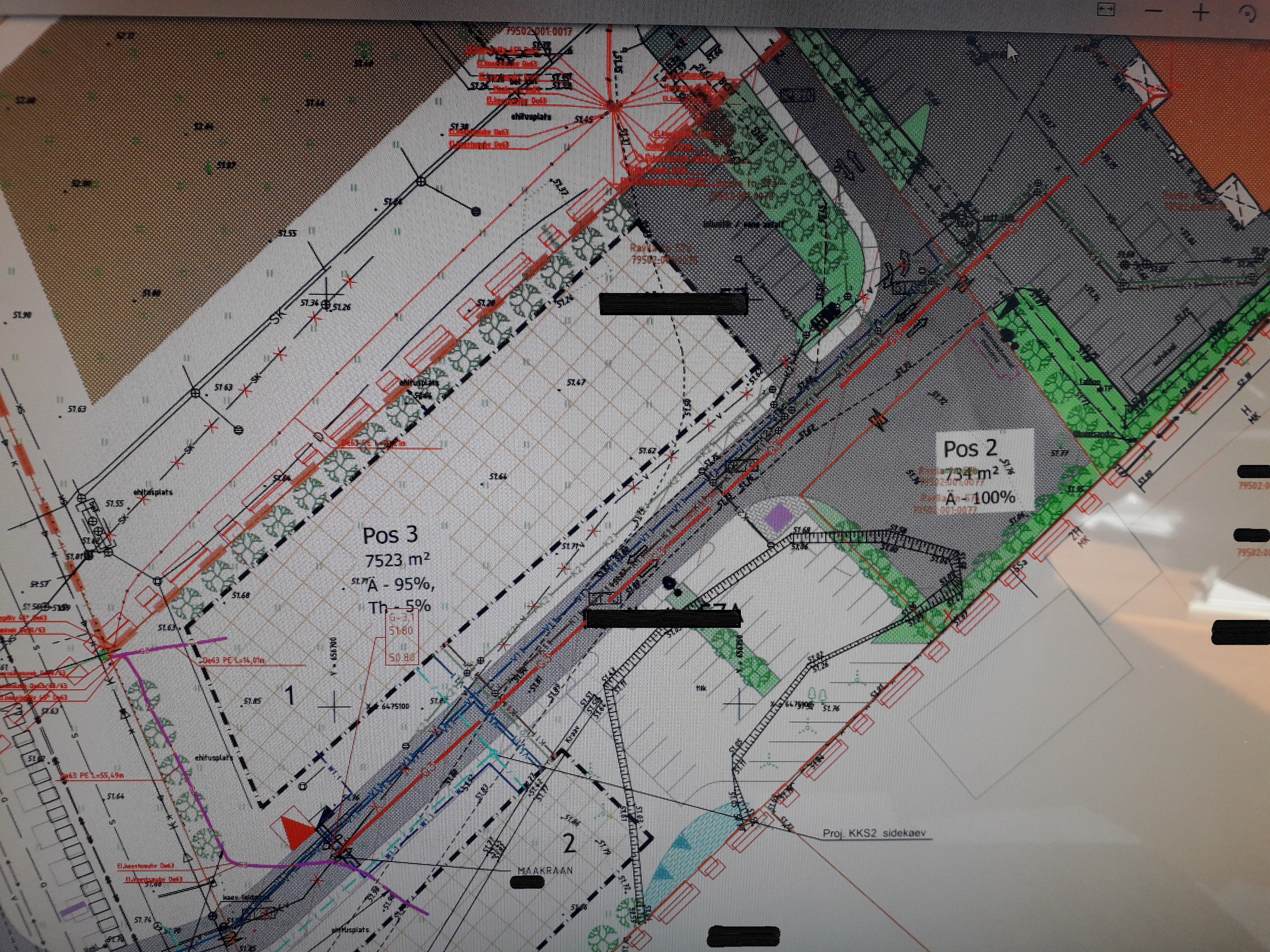The height and width of the screenshot is (952, 1270).
Task: Rotate the page with the rotate icon
Action: 1247,14
